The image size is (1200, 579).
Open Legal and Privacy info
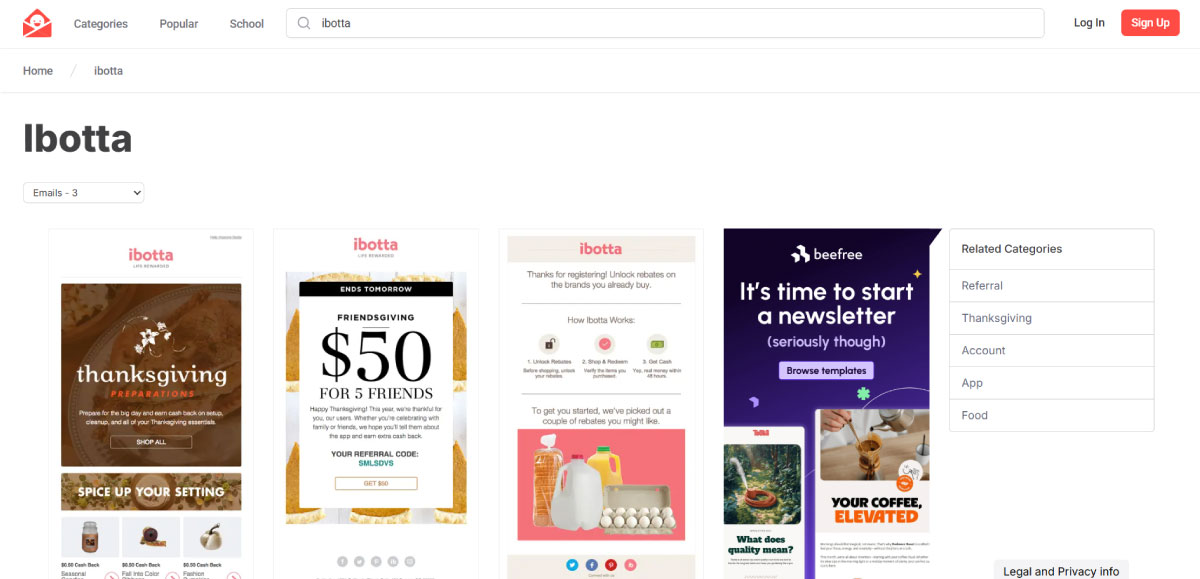pos(1061,571)
